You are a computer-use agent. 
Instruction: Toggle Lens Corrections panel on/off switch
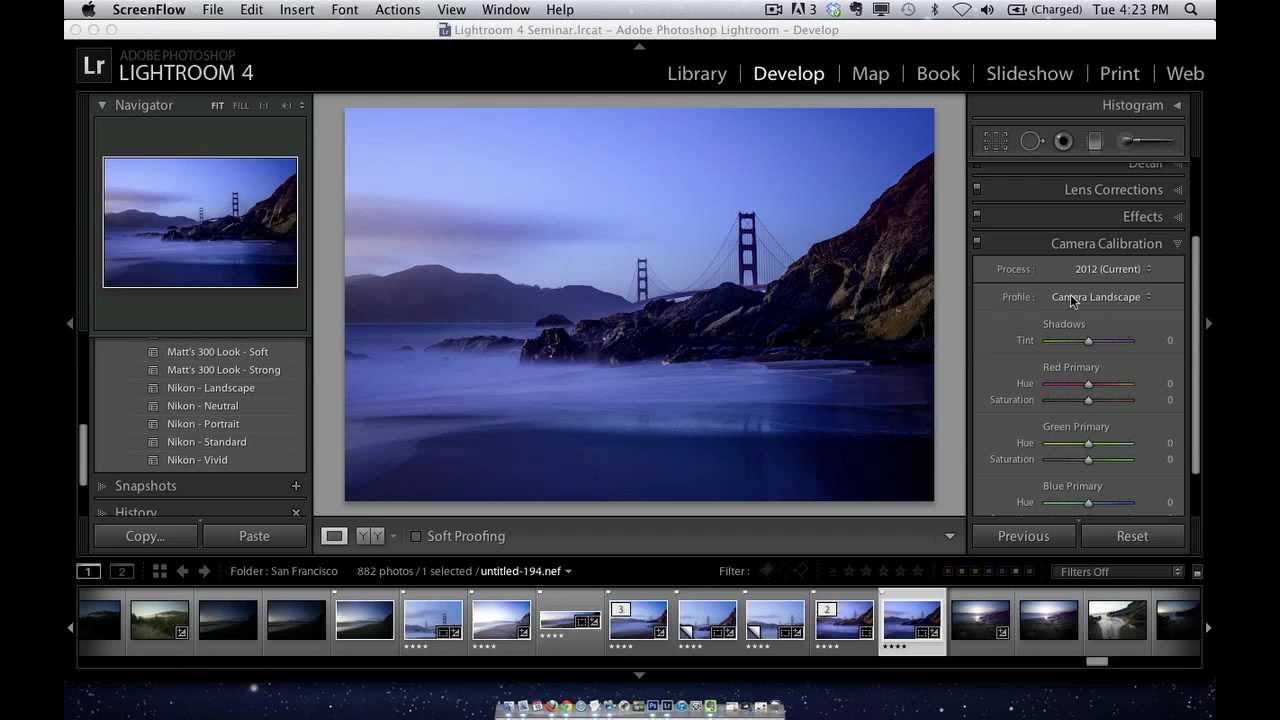pyautogui.click(x=977, y=188)
